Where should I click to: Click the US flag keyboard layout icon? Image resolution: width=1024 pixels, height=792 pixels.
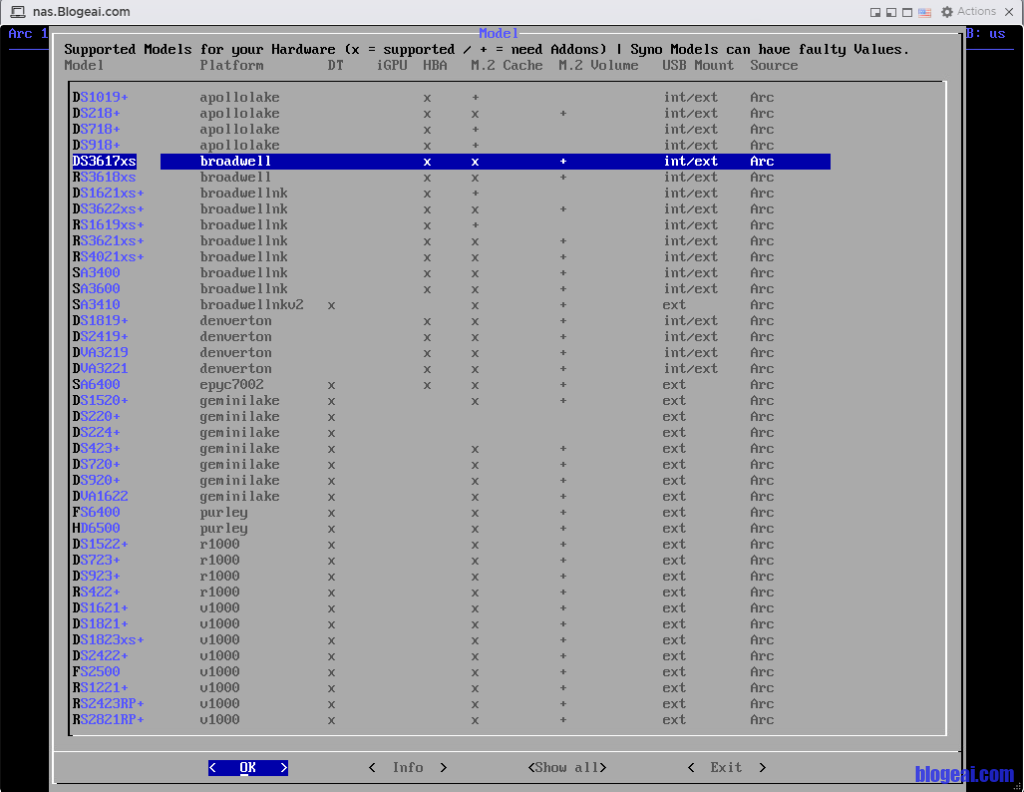924,12
